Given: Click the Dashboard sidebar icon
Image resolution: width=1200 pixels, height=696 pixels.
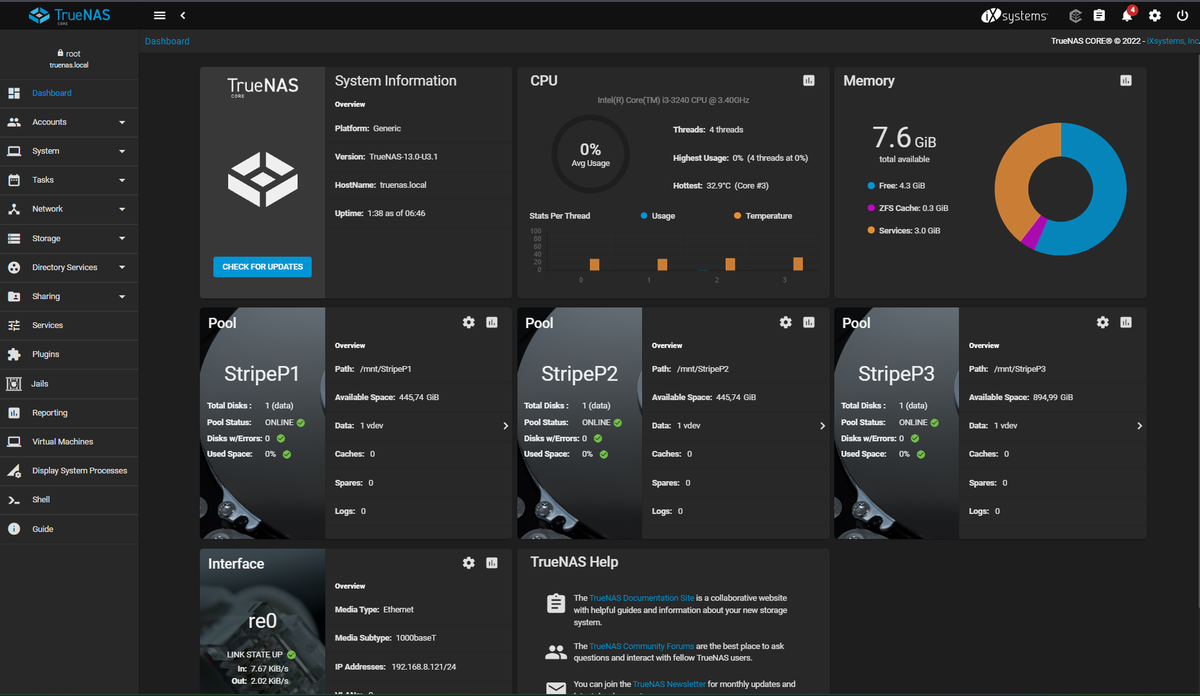Looking at the screenshot, I should [x=14, y=93].
